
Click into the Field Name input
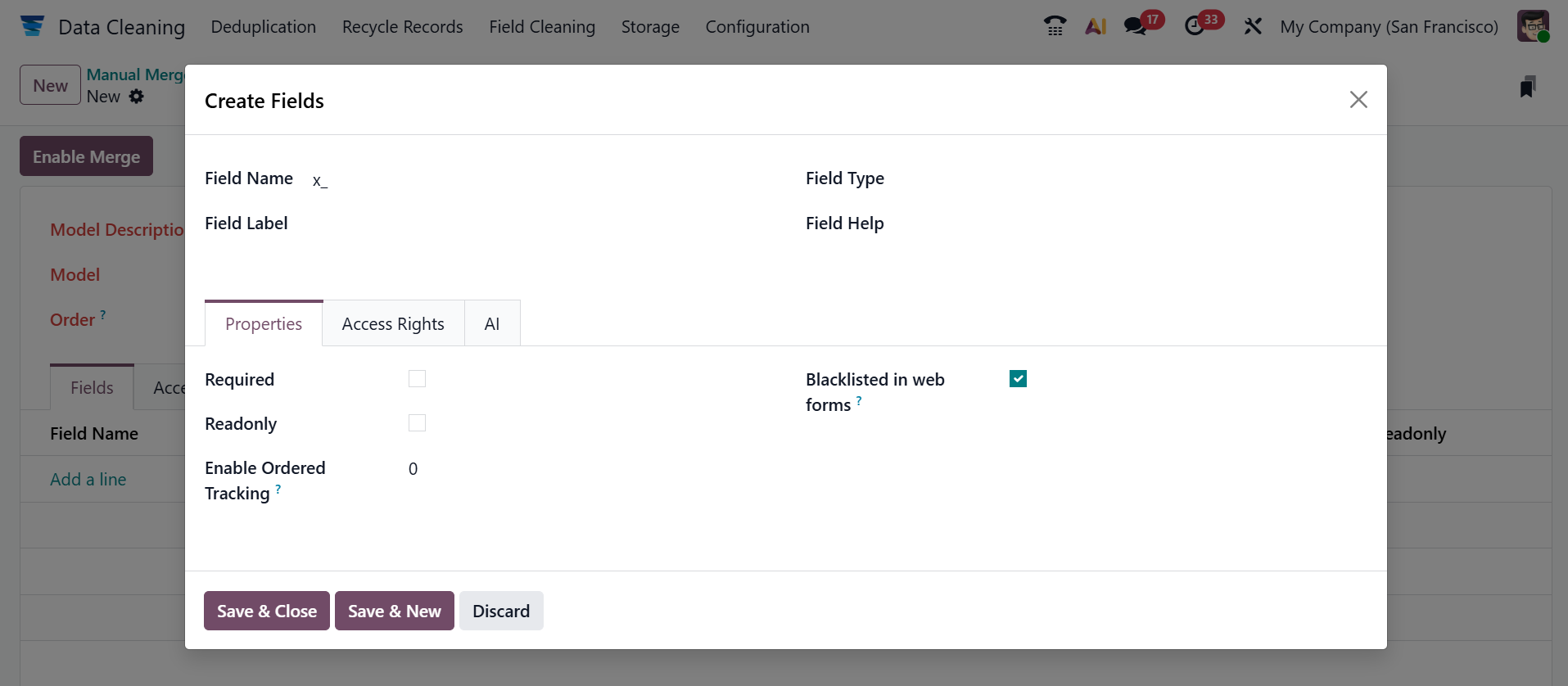coord(540,180)
